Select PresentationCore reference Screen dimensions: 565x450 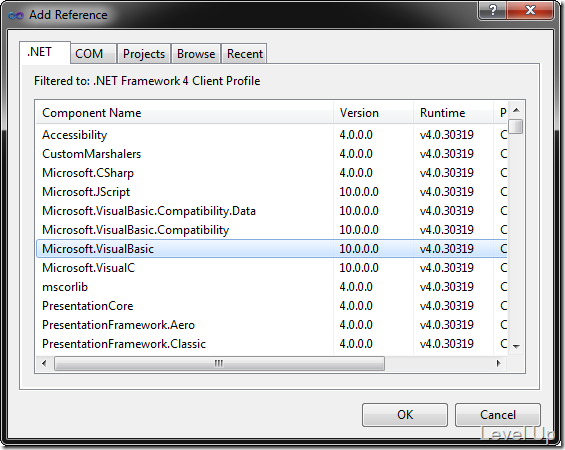click(x=271, y=306)
